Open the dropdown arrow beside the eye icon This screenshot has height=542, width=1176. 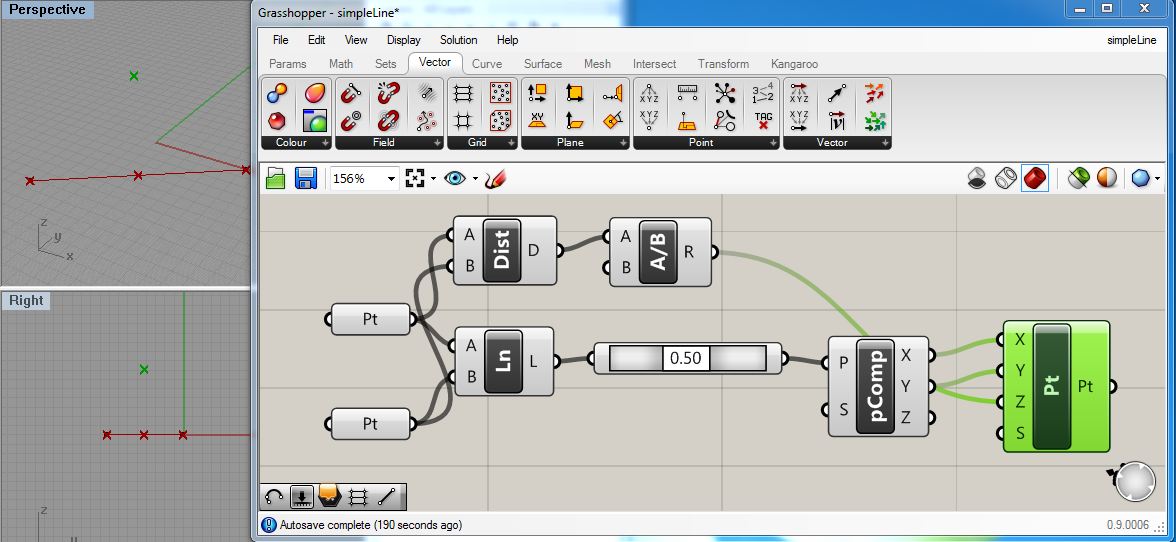pos(476,178)
